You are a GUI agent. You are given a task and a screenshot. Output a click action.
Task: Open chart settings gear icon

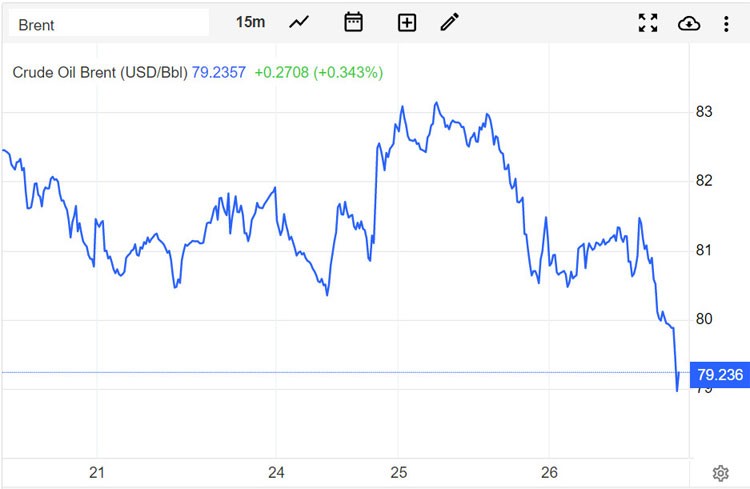[720, 473]
